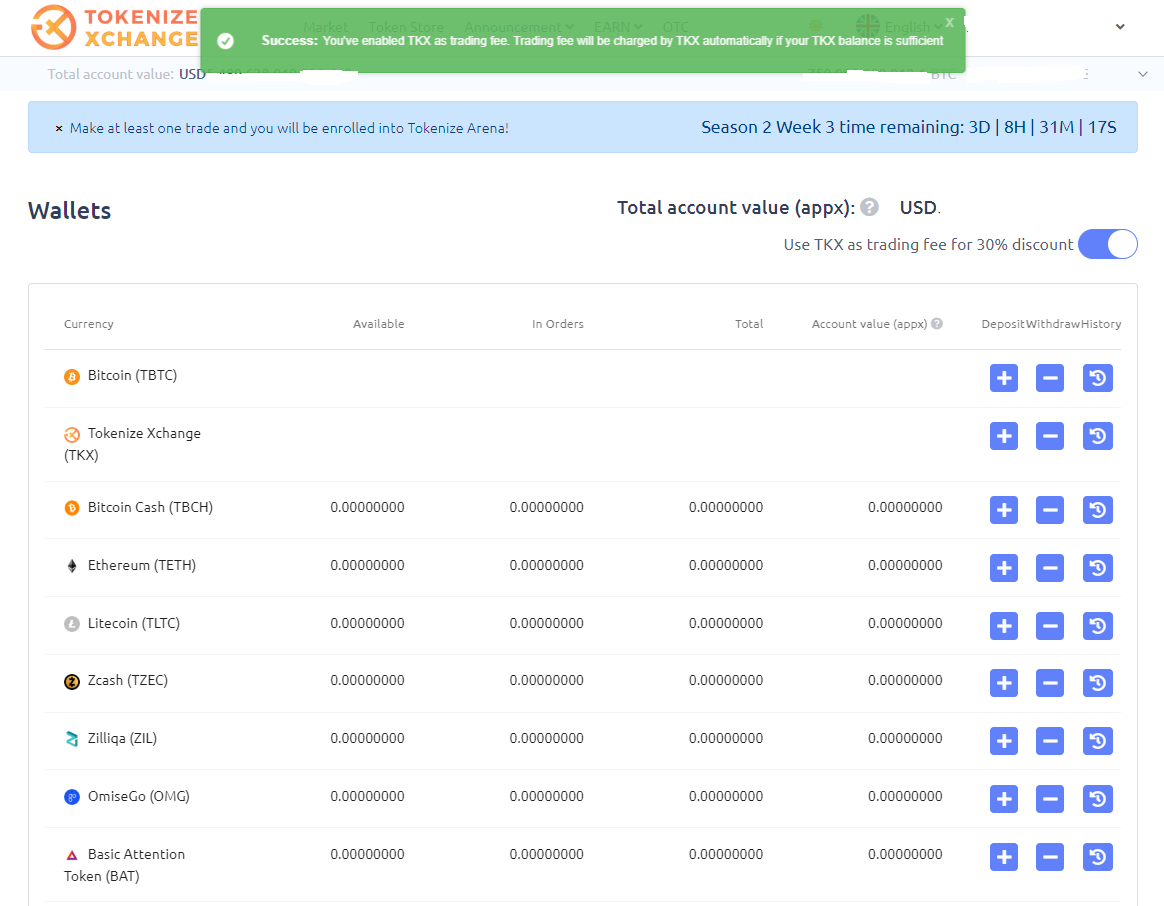Image resolution: width=1164 pixels, height=906 pixels.
Task: Click the Zilliqa coin icon
Action: [72, 739]
